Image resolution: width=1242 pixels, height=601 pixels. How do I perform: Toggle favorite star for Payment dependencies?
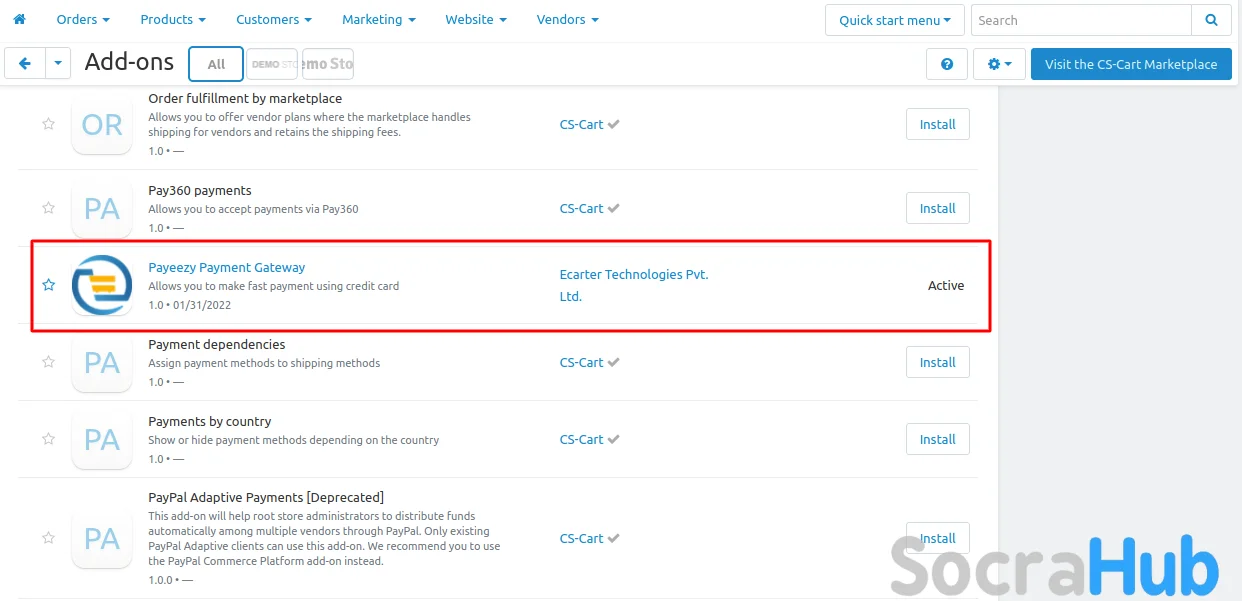pyautogui.click(x=48, y=362)
